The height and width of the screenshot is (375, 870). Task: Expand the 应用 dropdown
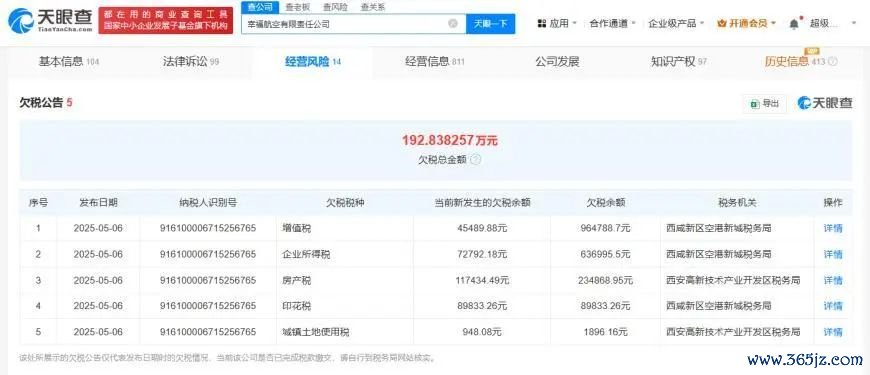(574, 23)
